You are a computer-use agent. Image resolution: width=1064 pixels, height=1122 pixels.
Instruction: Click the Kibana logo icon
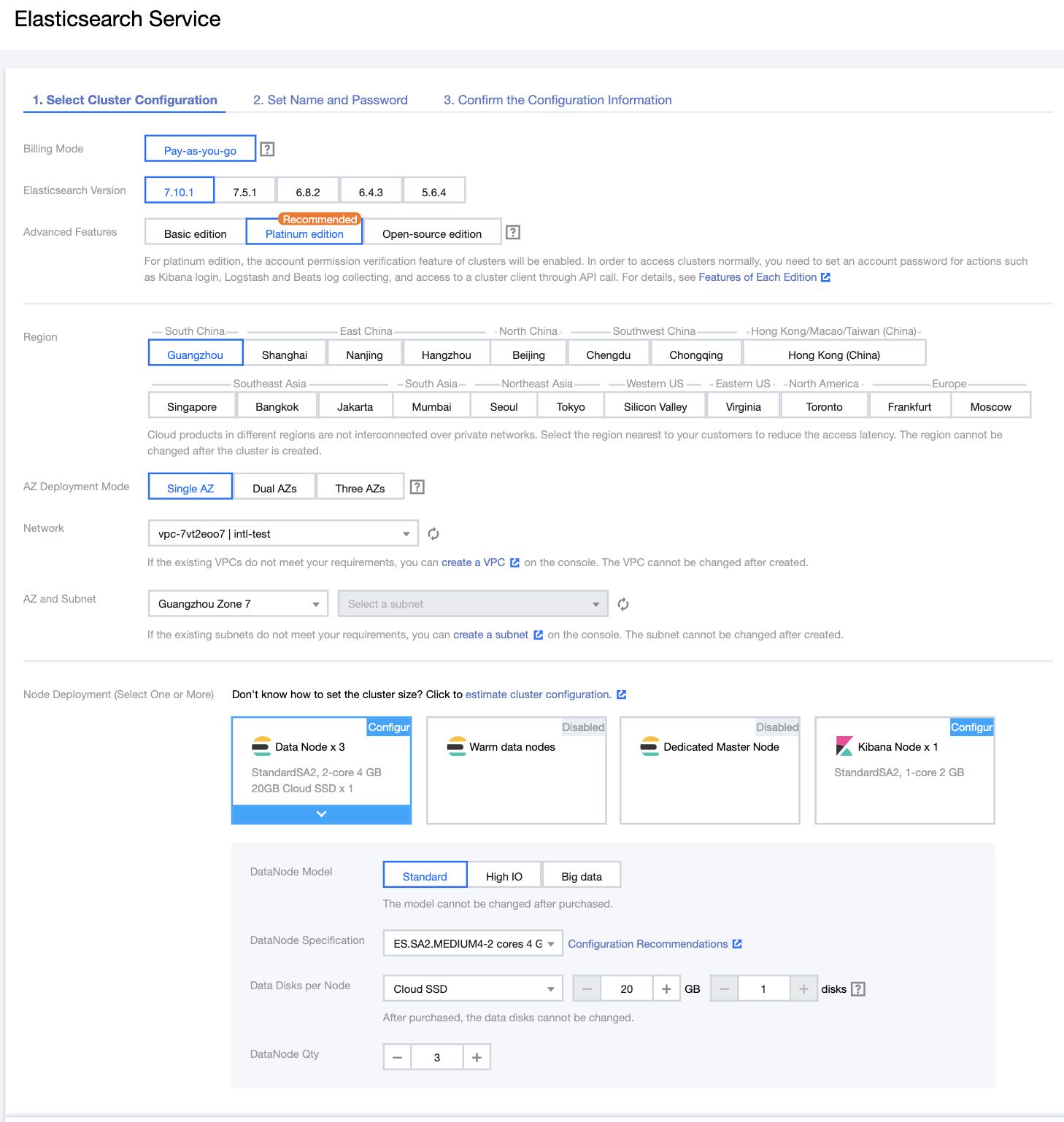844,746
